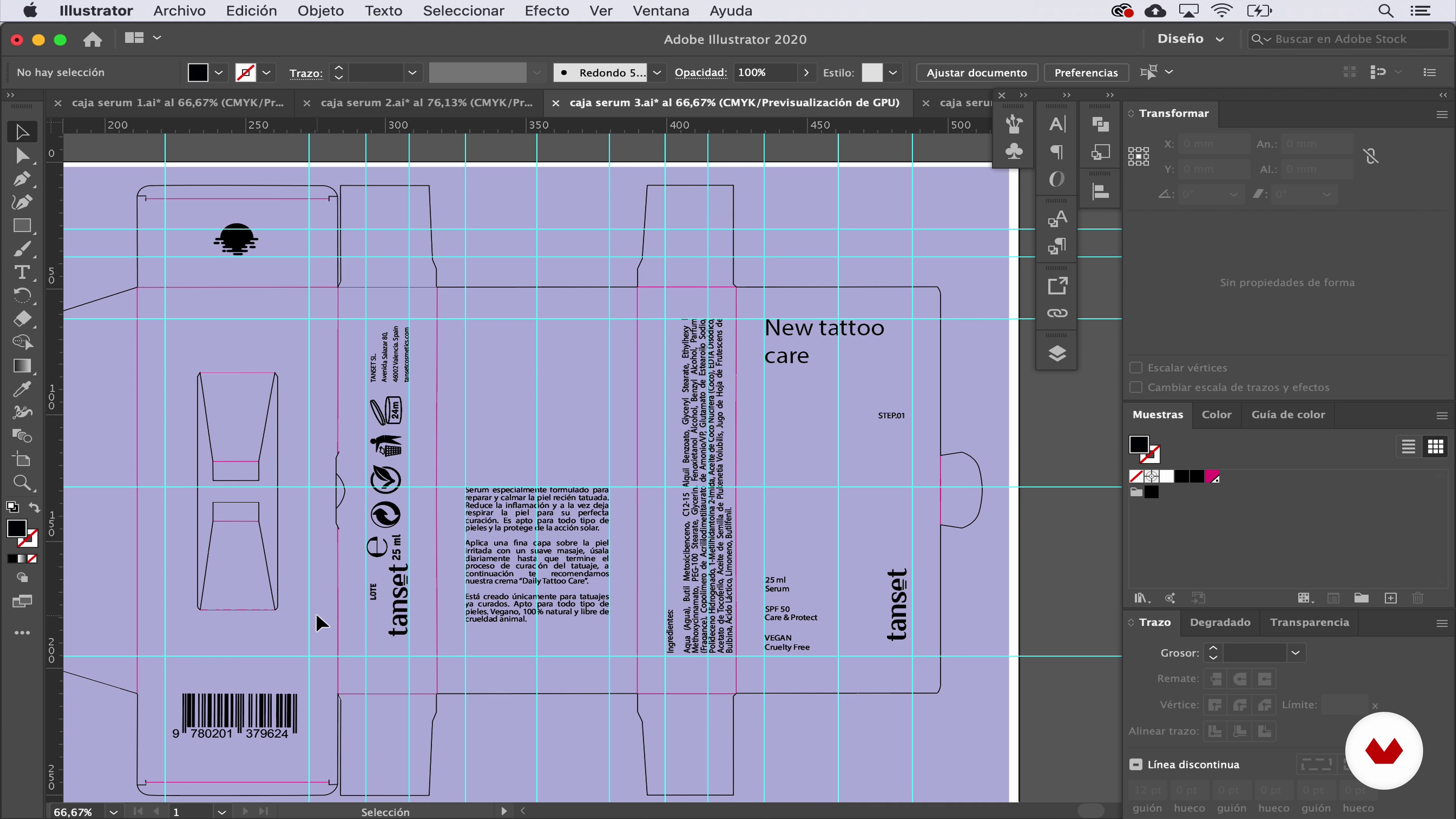Toggle Línea discontinua checkbox
This screenshot has height=819, width=1456.
point(1136,764)
